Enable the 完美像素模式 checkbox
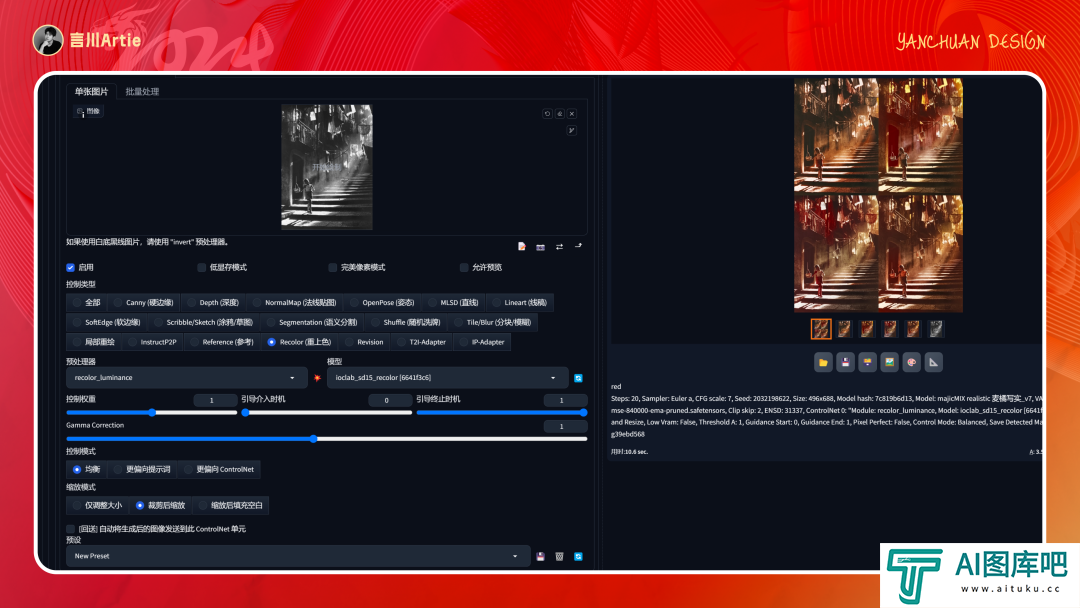Viewport: 1080px width, 608px height. tap(333, 267)
